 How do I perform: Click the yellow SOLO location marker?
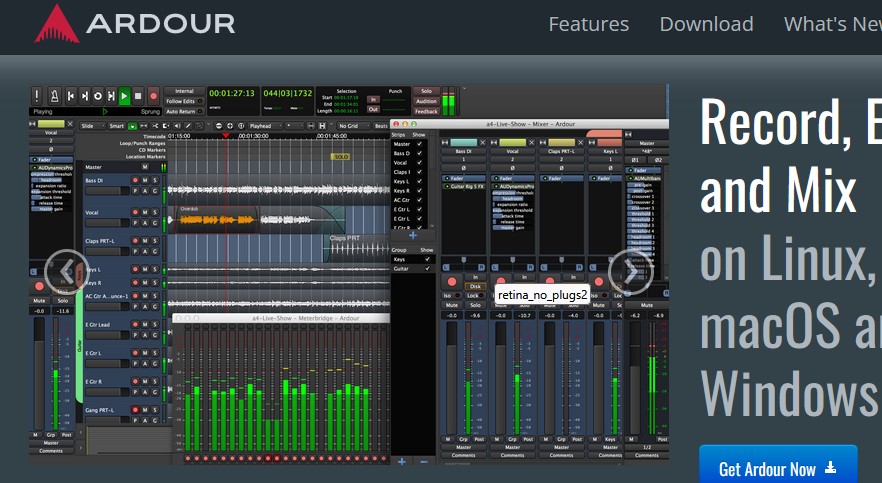coord(341,157)
